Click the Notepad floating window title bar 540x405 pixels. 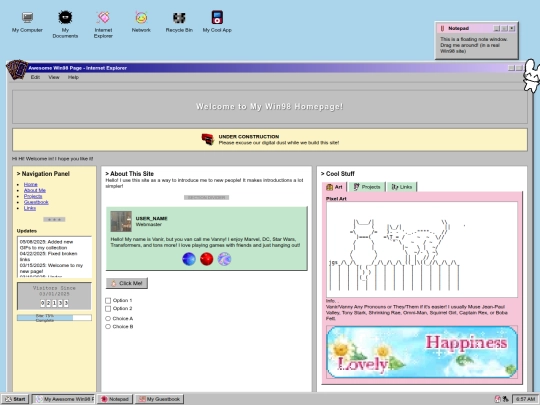click(x=477, y=29)
